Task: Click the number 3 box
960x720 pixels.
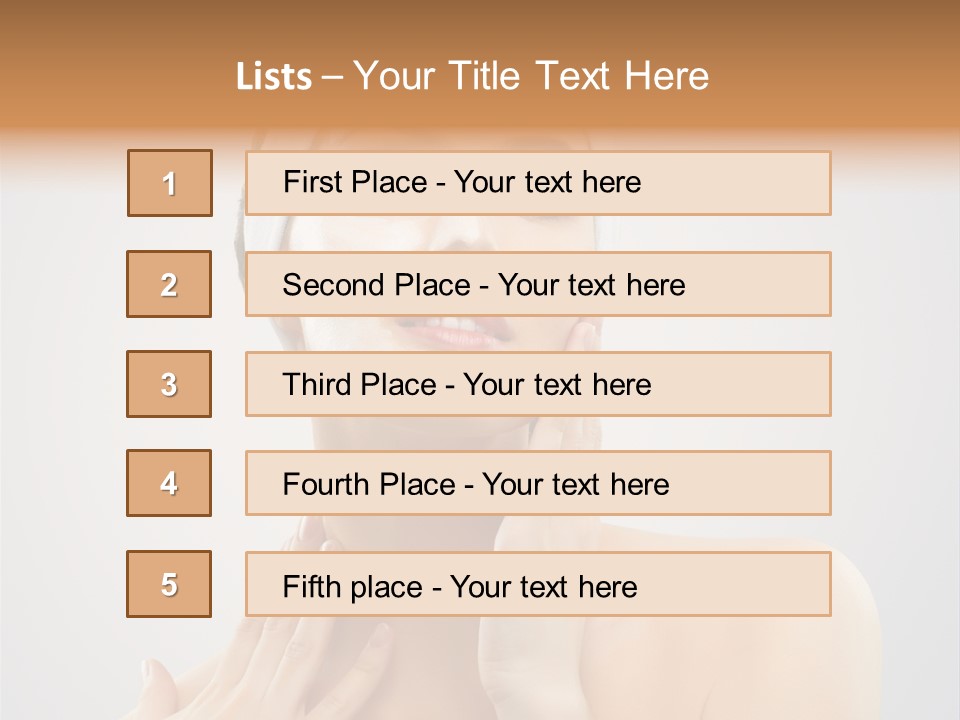Action: [x=169, y=384]
